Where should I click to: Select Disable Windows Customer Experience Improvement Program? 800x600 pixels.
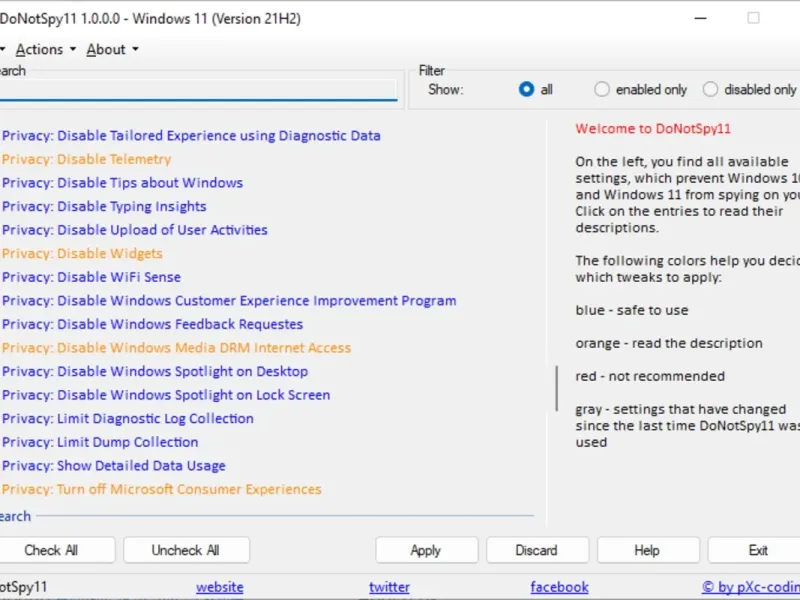[x=229, y=301]
